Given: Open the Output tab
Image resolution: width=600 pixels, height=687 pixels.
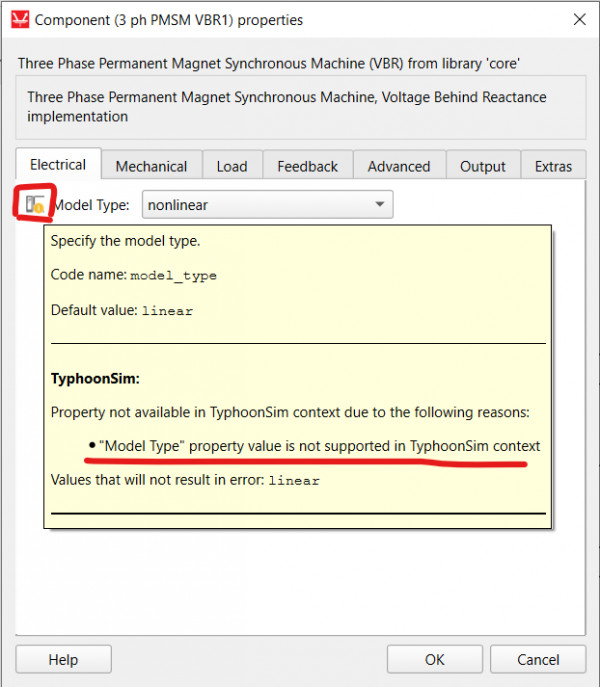Looking at the screenshot, I should (483, 166).
